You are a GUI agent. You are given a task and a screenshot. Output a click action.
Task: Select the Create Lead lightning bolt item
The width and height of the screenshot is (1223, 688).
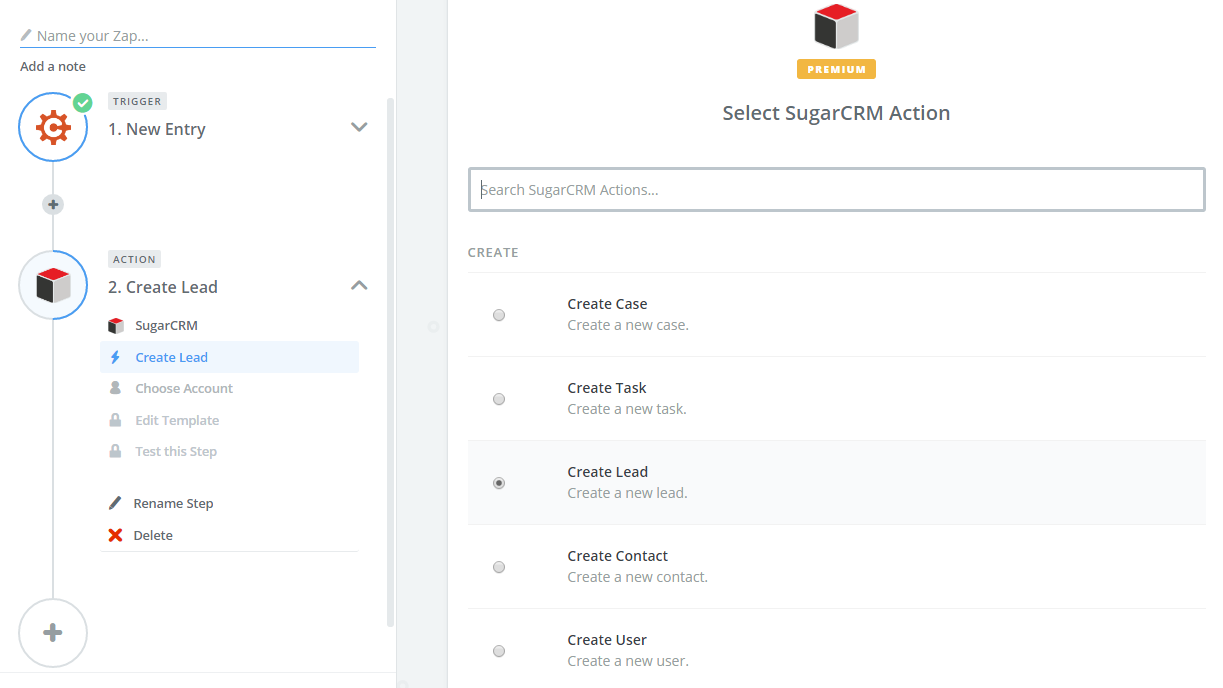click(172, 357)
